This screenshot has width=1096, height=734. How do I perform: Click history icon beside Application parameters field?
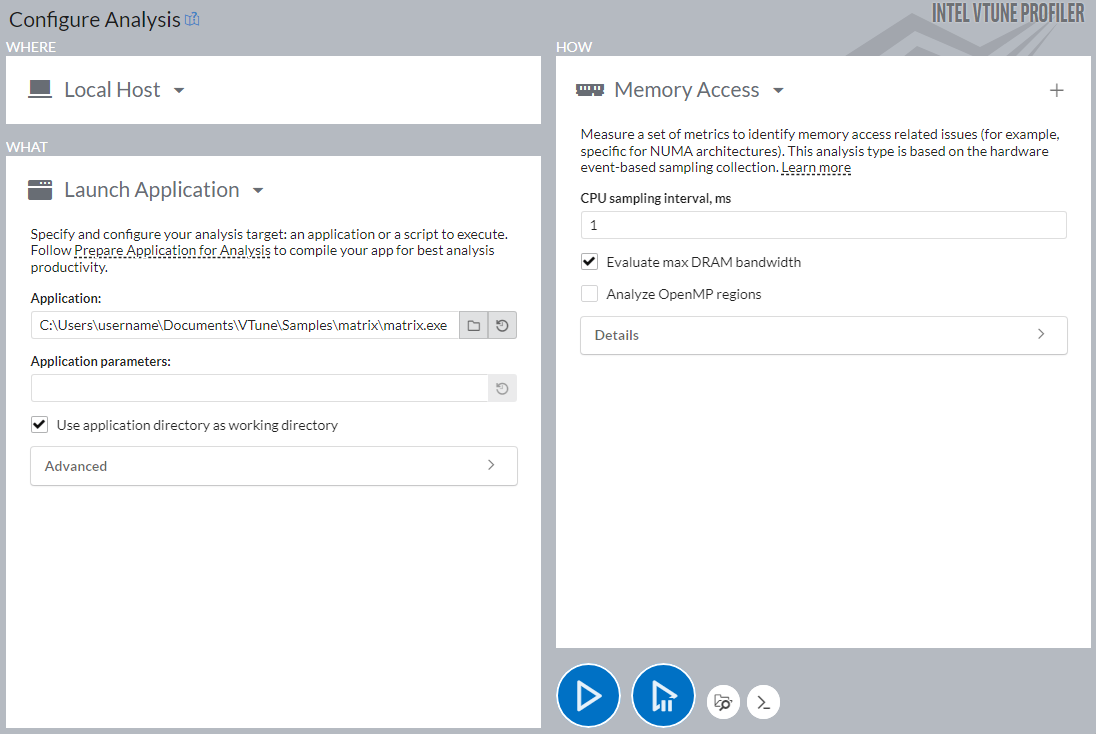502,389
